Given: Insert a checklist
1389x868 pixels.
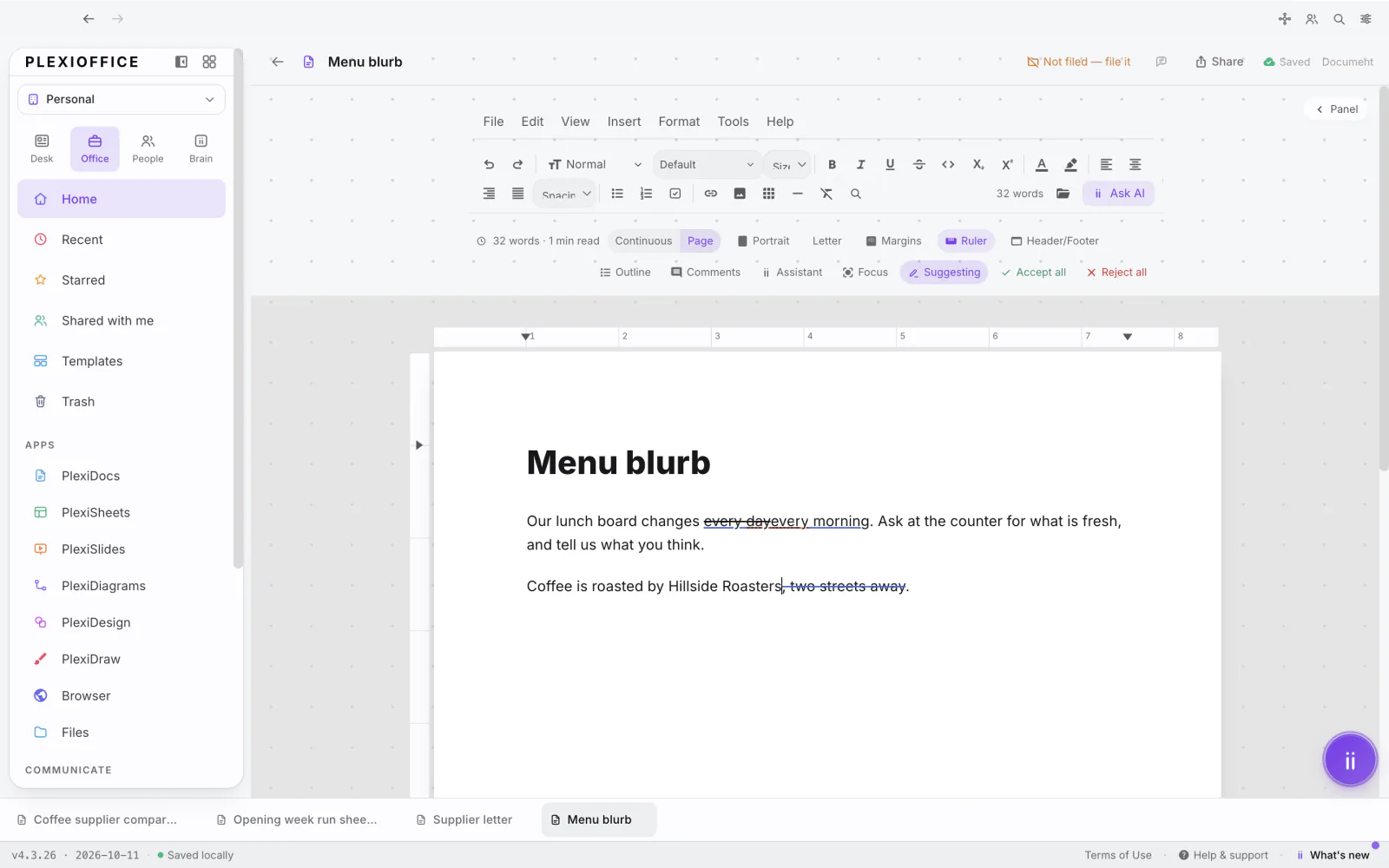Looking at the screenshot, I should (675, 194).
